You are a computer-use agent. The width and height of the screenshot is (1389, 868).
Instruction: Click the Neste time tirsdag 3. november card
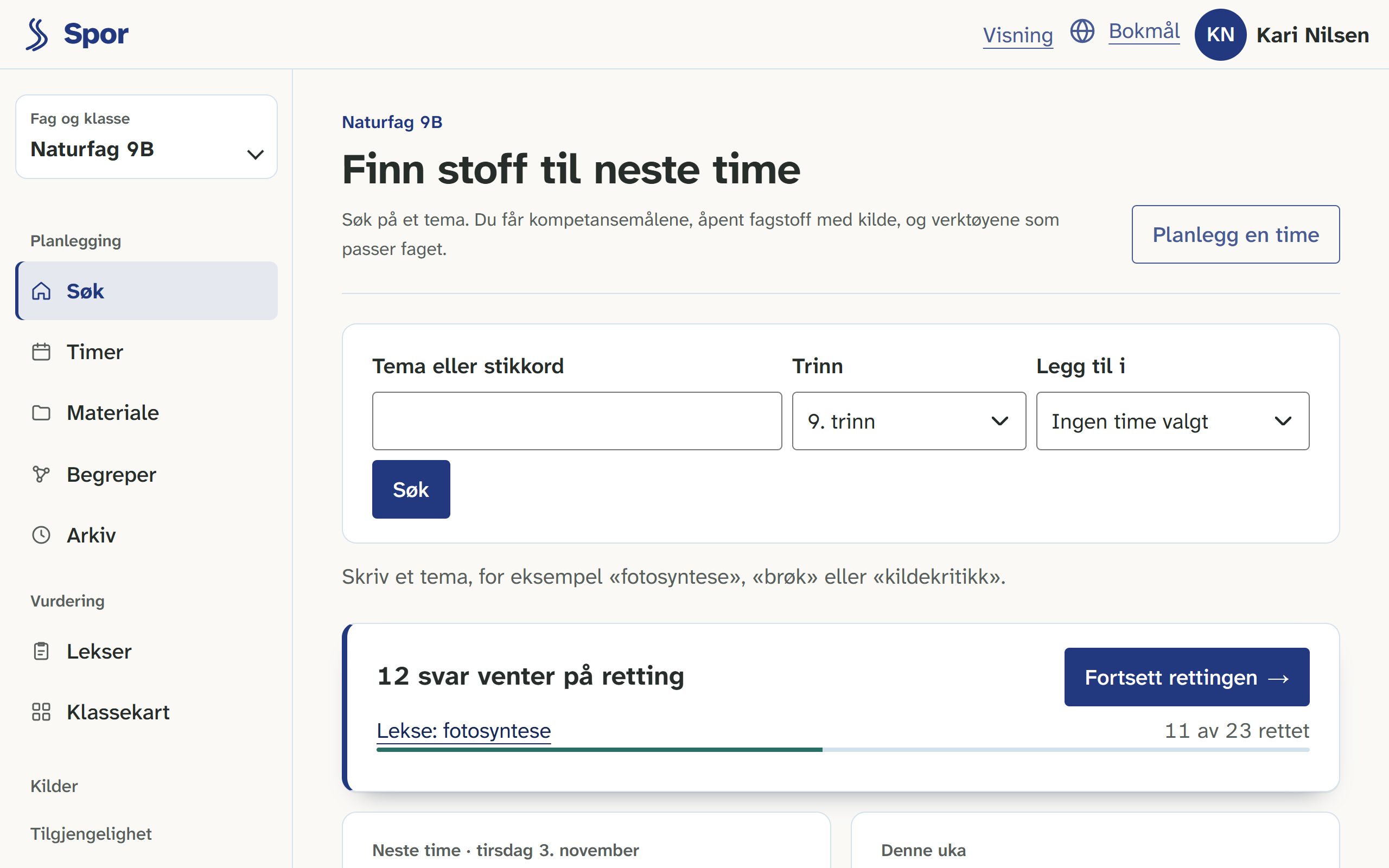(586, 840)
